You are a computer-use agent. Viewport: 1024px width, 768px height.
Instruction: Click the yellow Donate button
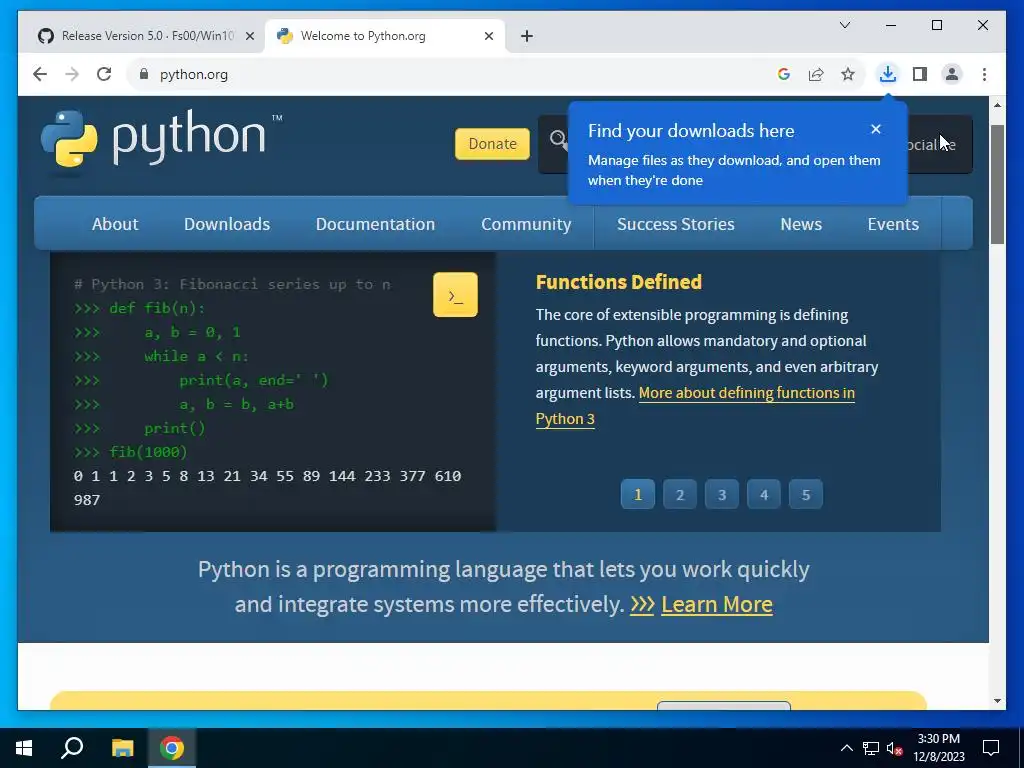pos(492,144)
